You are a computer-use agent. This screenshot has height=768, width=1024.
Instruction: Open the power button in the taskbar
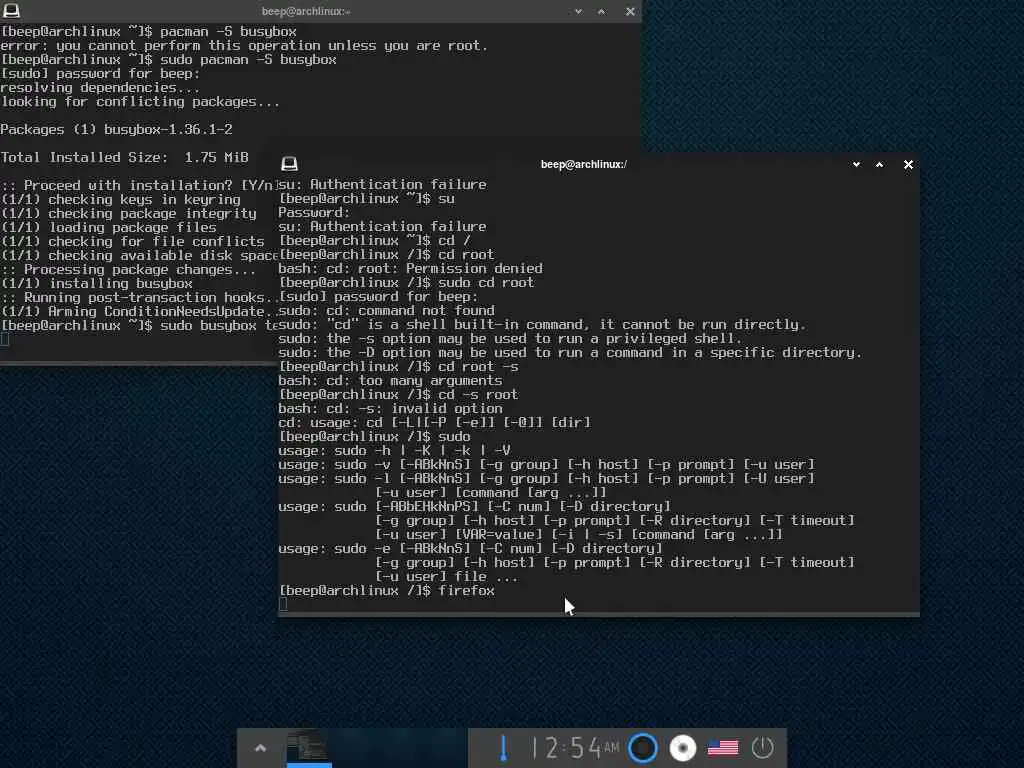point(762,748)
